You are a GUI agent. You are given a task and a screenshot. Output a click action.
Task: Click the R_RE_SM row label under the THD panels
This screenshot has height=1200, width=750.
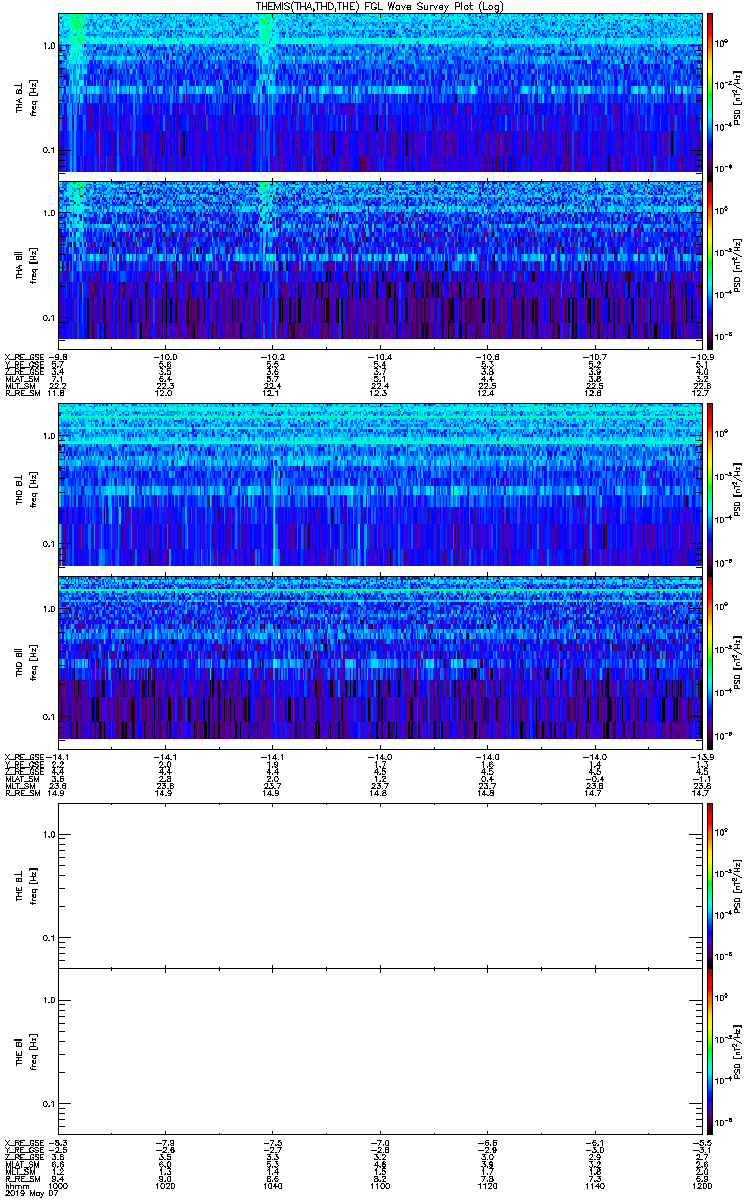click(x=22, y=794)
